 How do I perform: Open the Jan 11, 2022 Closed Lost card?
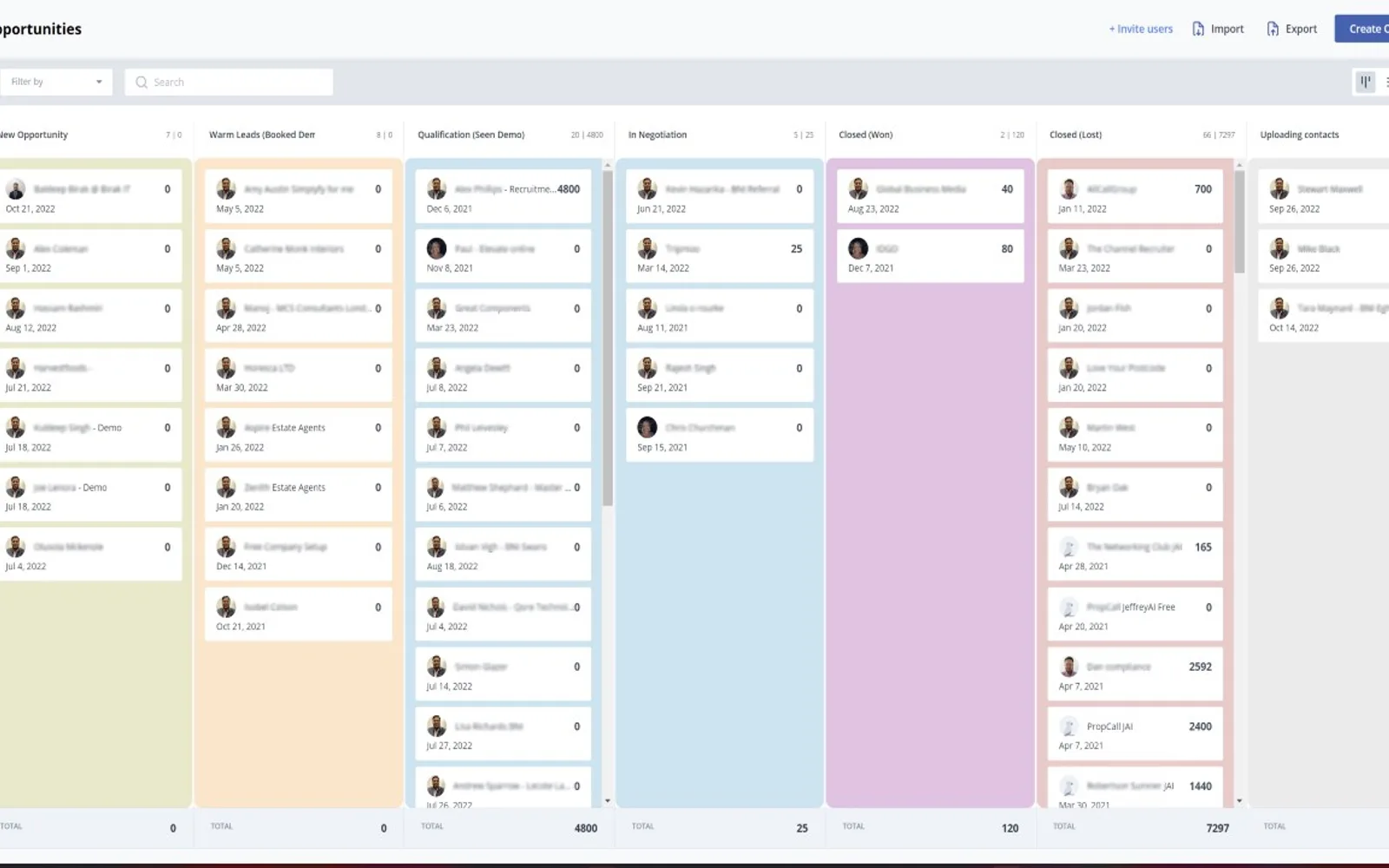pos(1136,197)
